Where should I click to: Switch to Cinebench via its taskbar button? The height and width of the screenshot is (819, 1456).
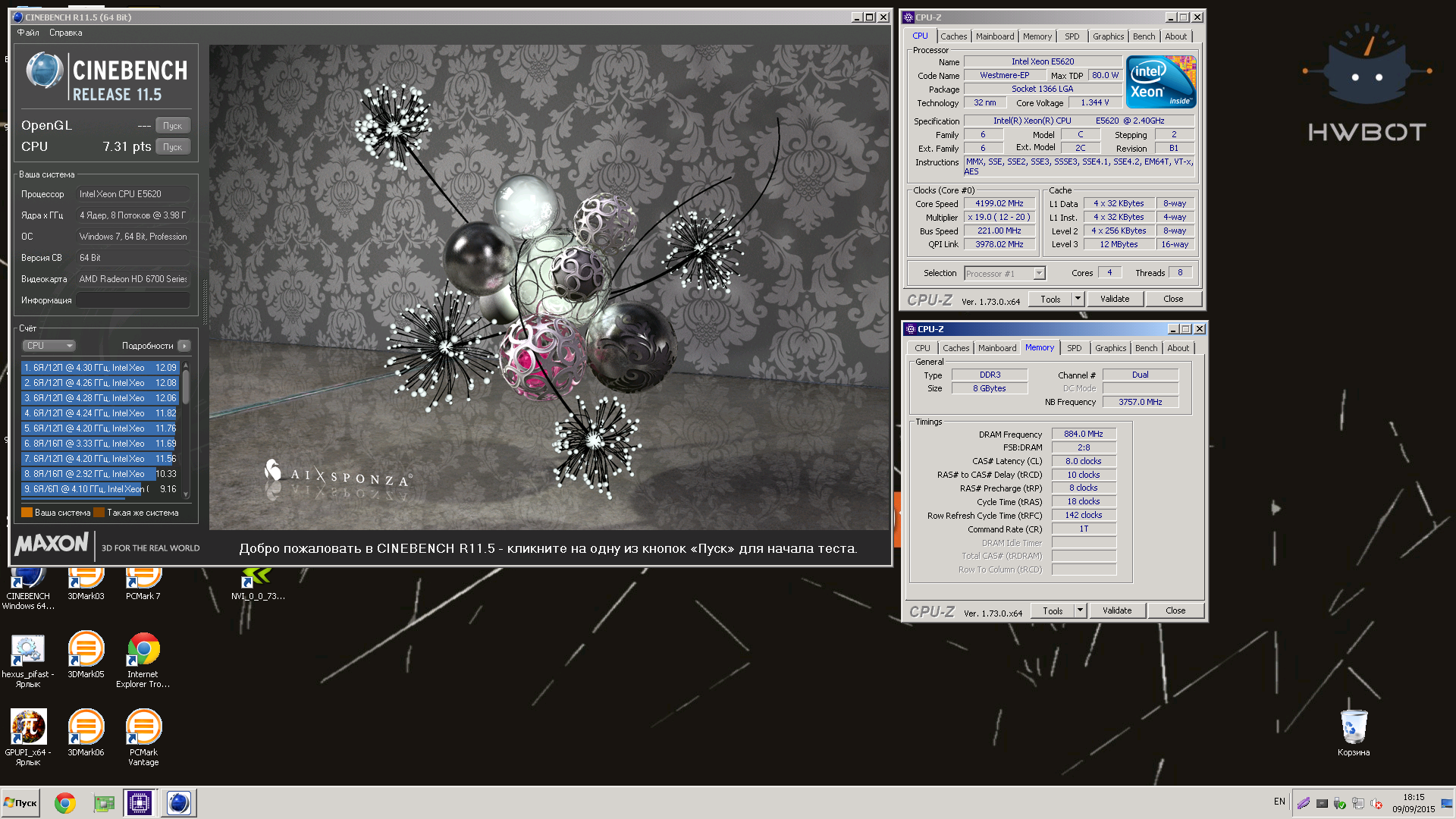(179, 803)
